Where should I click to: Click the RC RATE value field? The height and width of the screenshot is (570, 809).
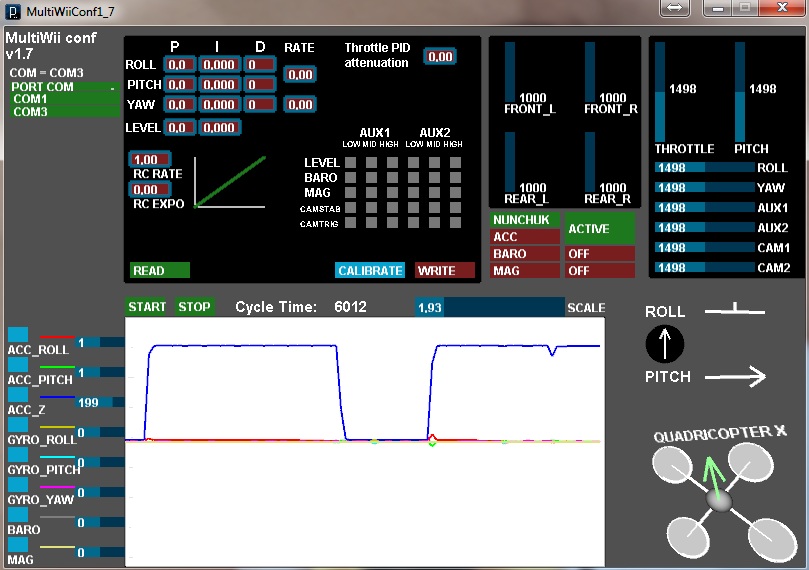[150, 159]
